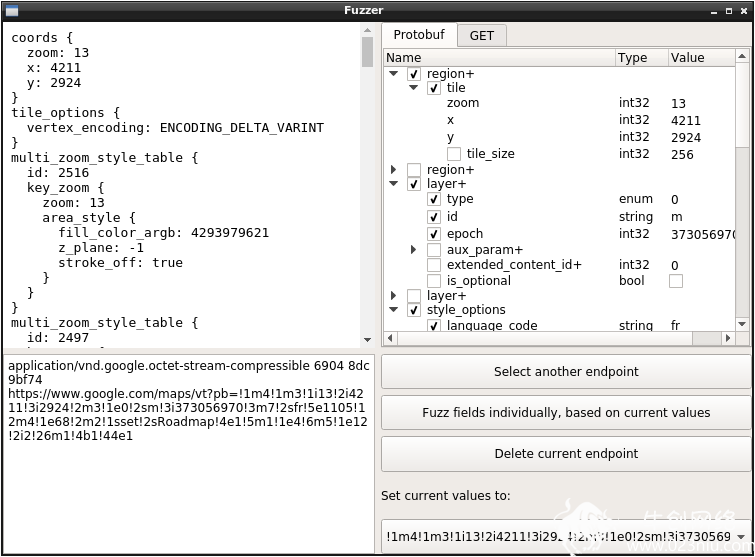The width and height of the screenshot is (755, 557).
Task: Select the epoch row label
Action: [465, 234]
